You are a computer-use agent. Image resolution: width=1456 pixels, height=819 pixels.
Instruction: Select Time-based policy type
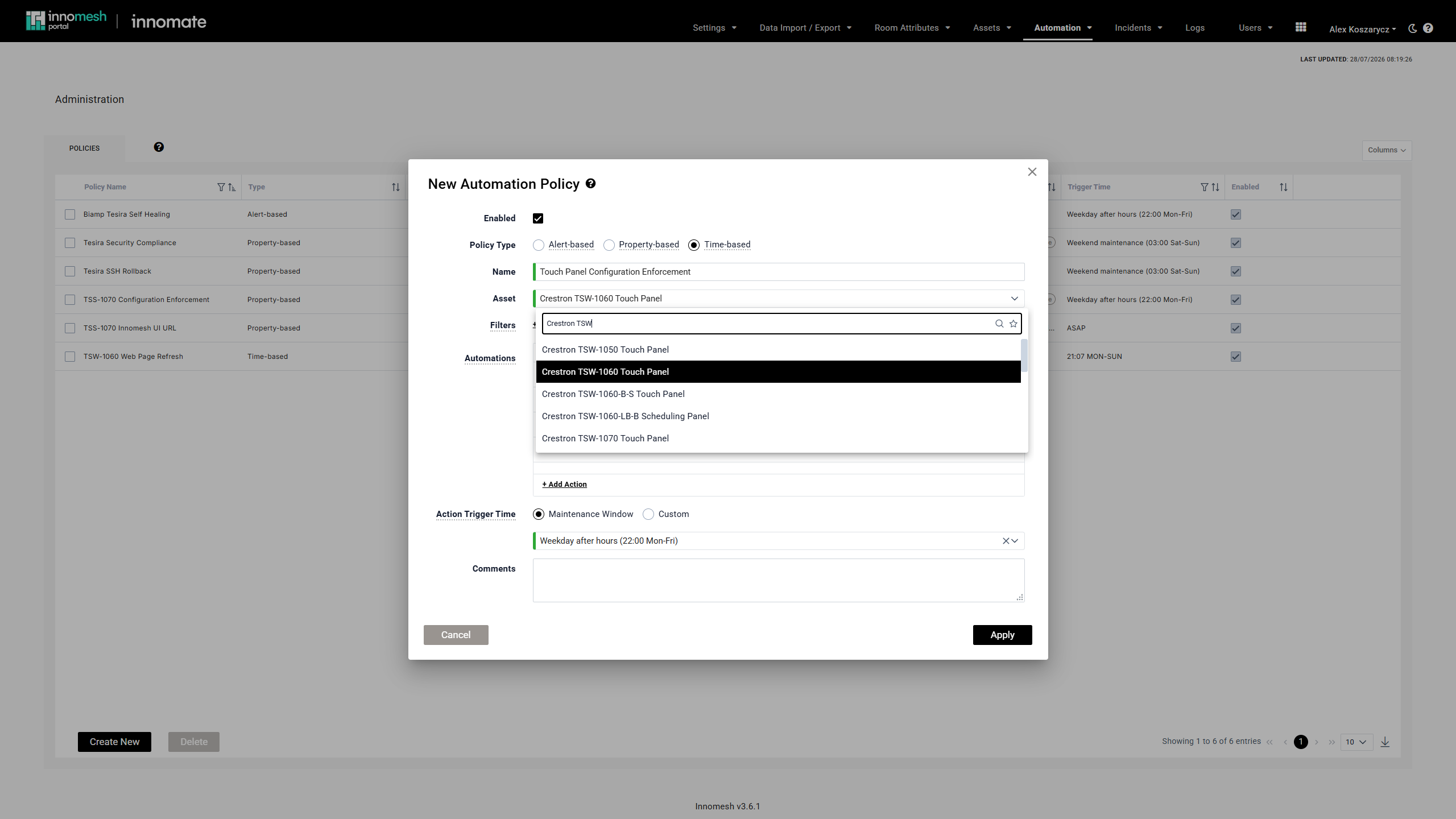(x=694, y=245)
